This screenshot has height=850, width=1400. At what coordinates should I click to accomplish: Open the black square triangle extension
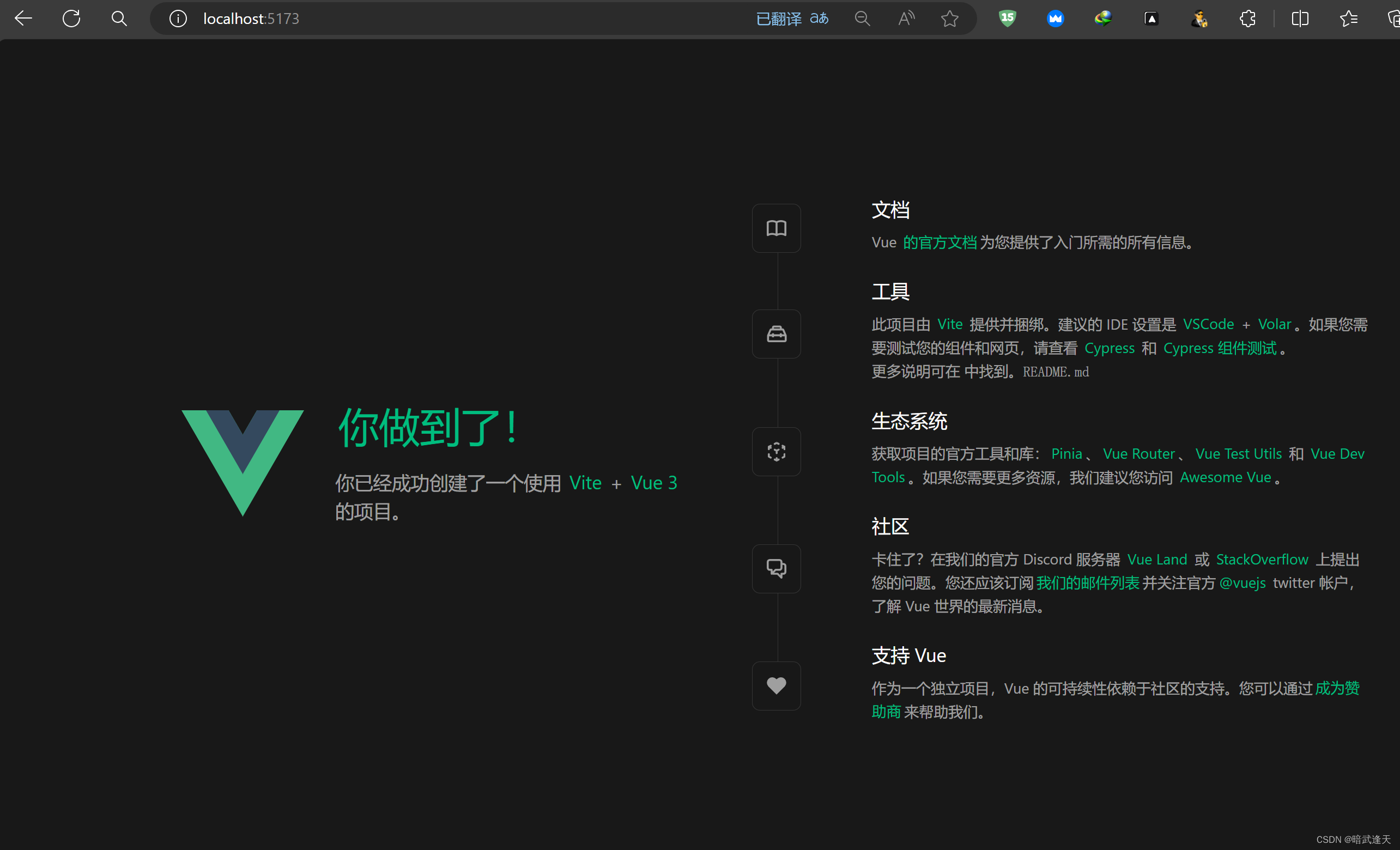[x=1151, y=19]
